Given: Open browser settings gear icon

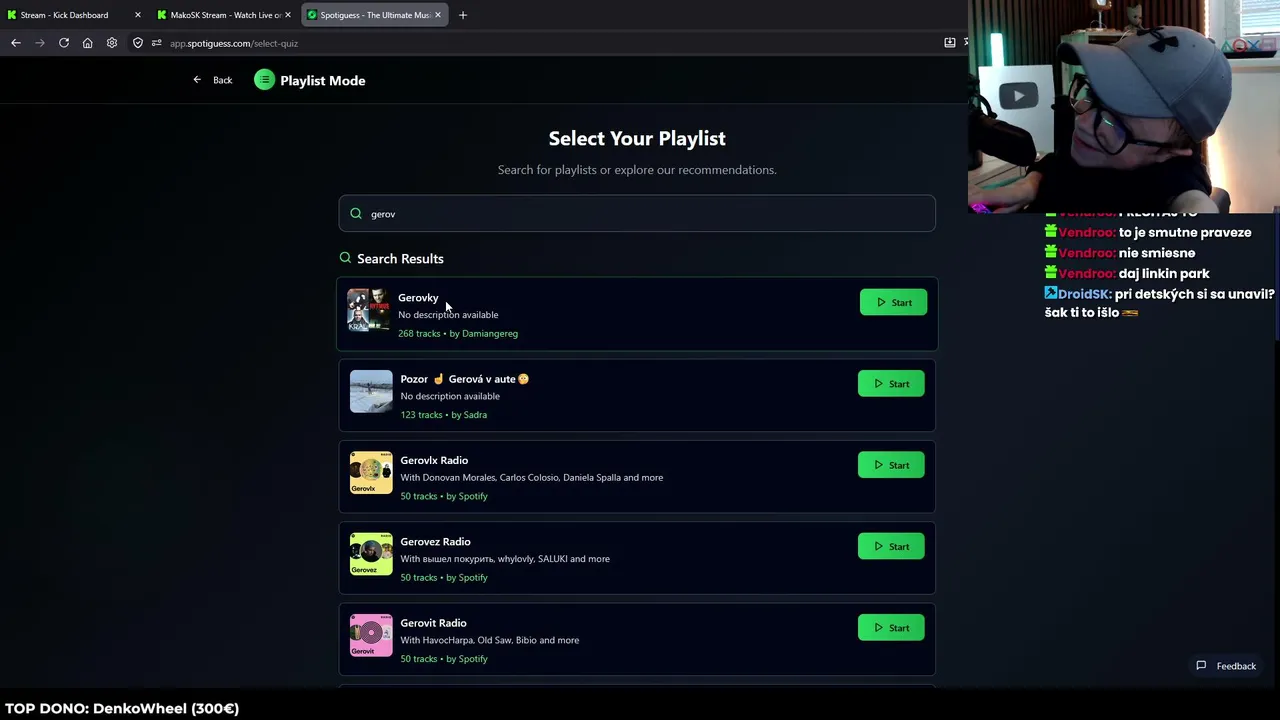Looking at the screenshot, I should click(112, 43).
